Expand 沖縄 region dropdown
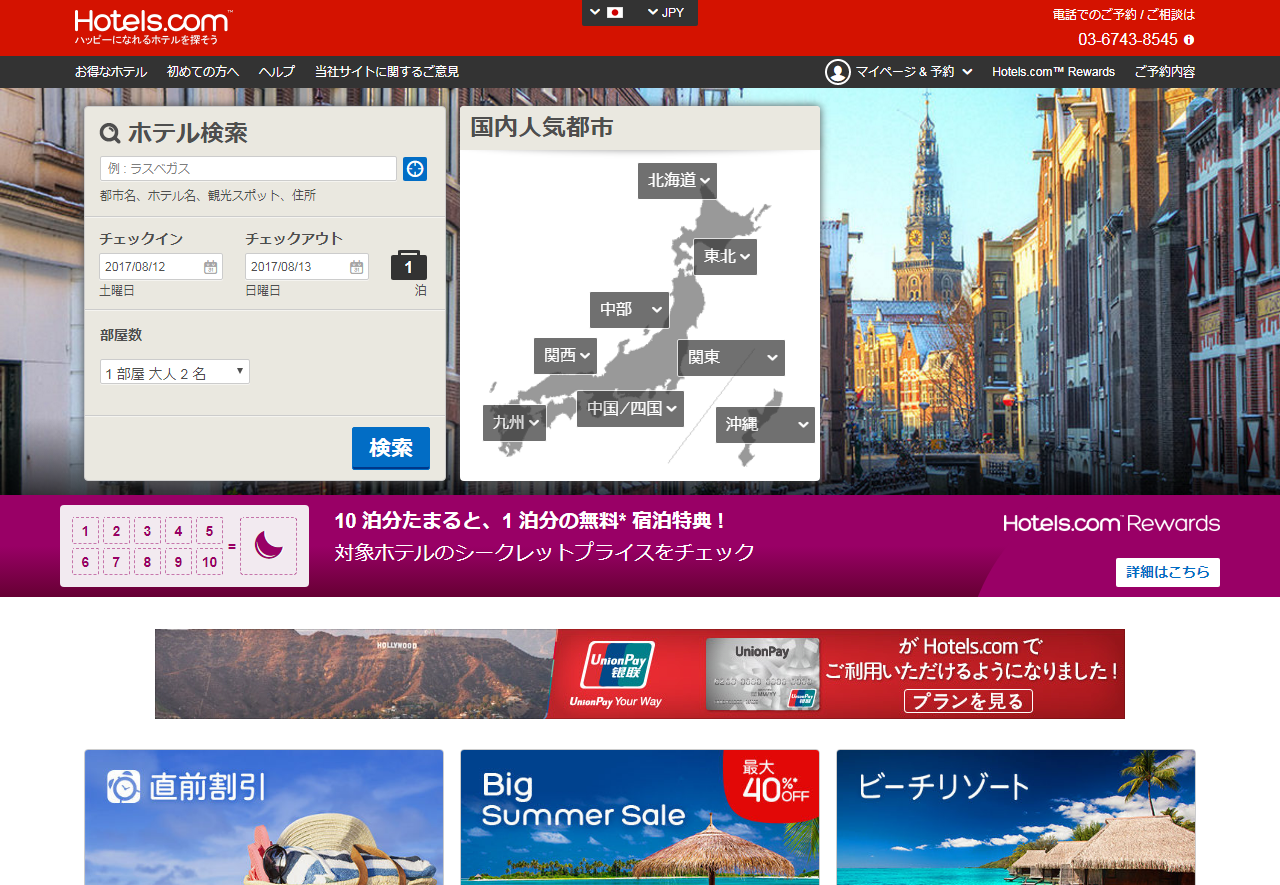Screen dimensions: 1280x885 (x=765, y=425)
